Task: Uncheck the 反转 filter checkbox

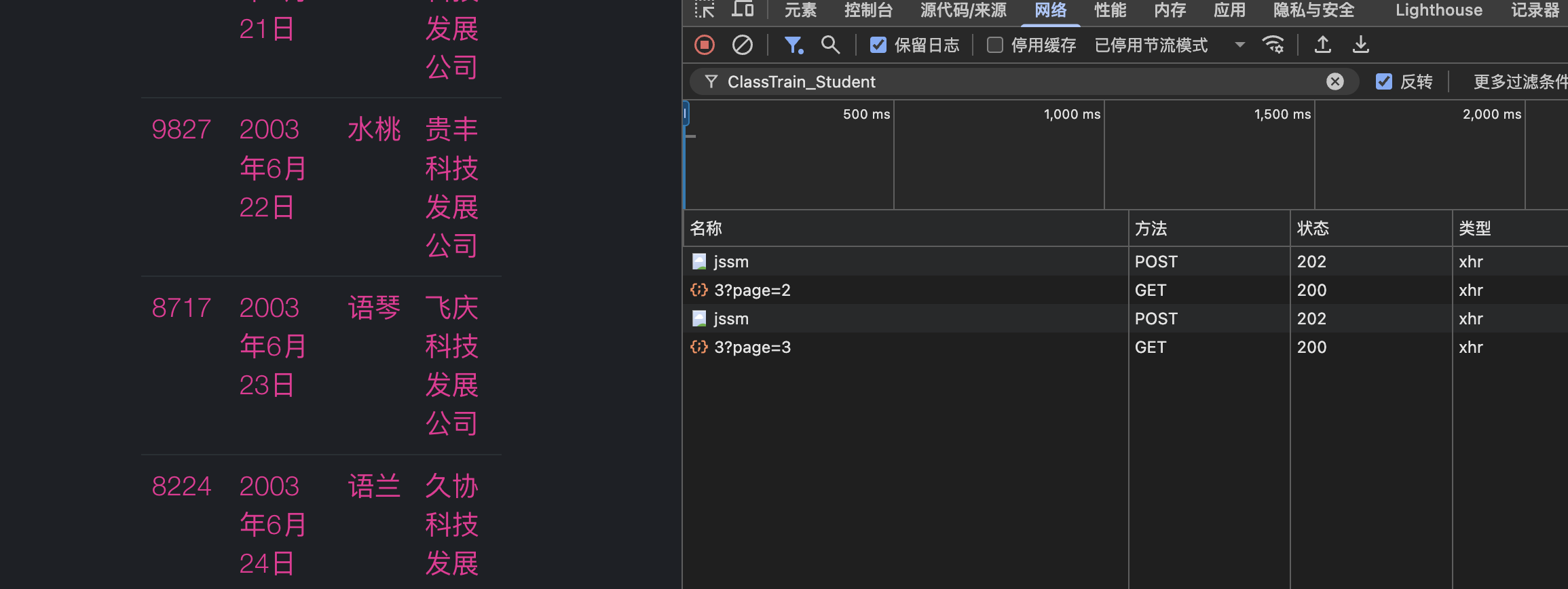Action: click(1383, 81)
